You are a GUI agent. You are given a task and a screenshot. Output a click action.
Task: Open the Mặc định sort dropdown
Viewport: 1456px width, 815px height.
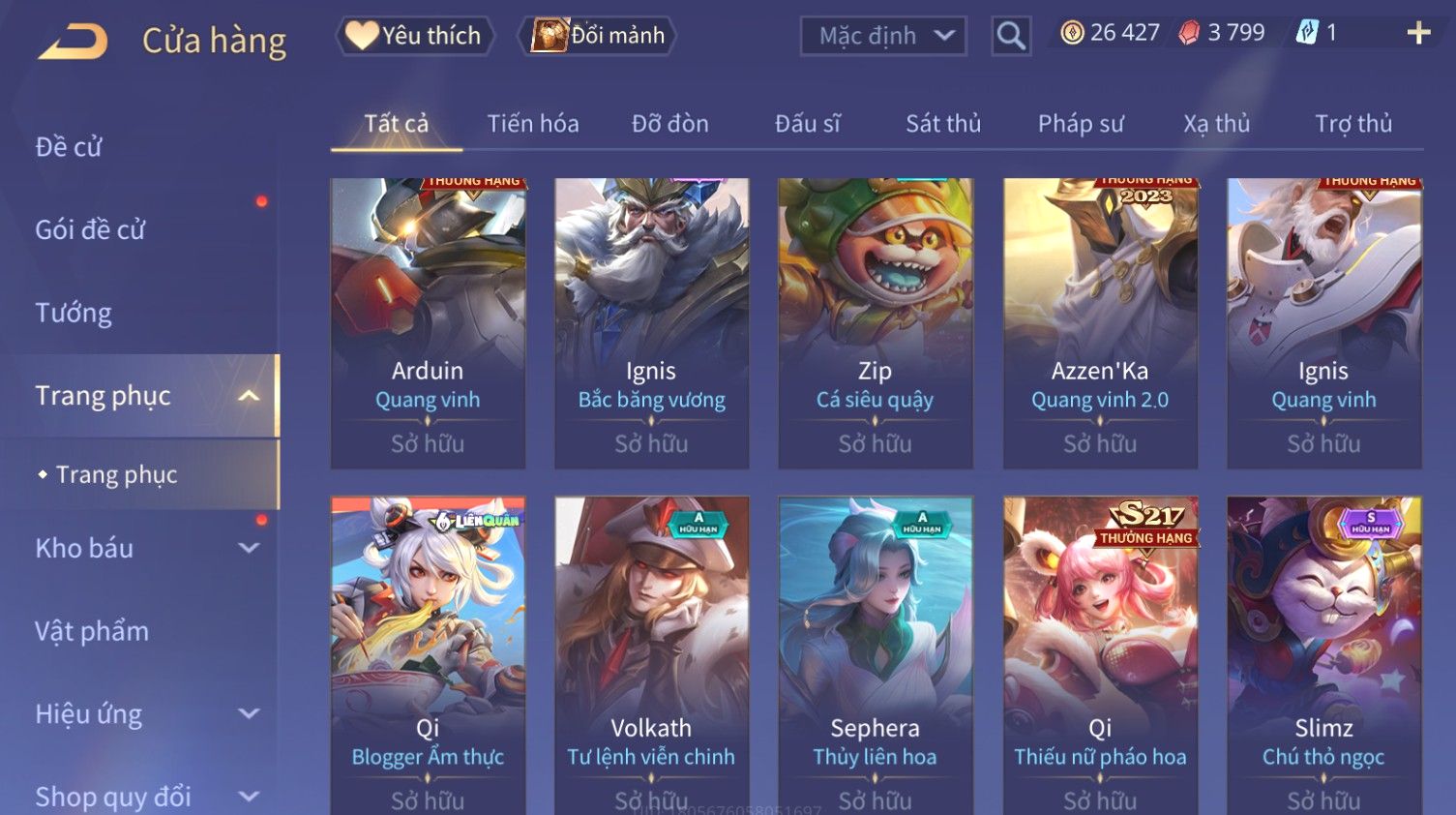coord(883,36)
